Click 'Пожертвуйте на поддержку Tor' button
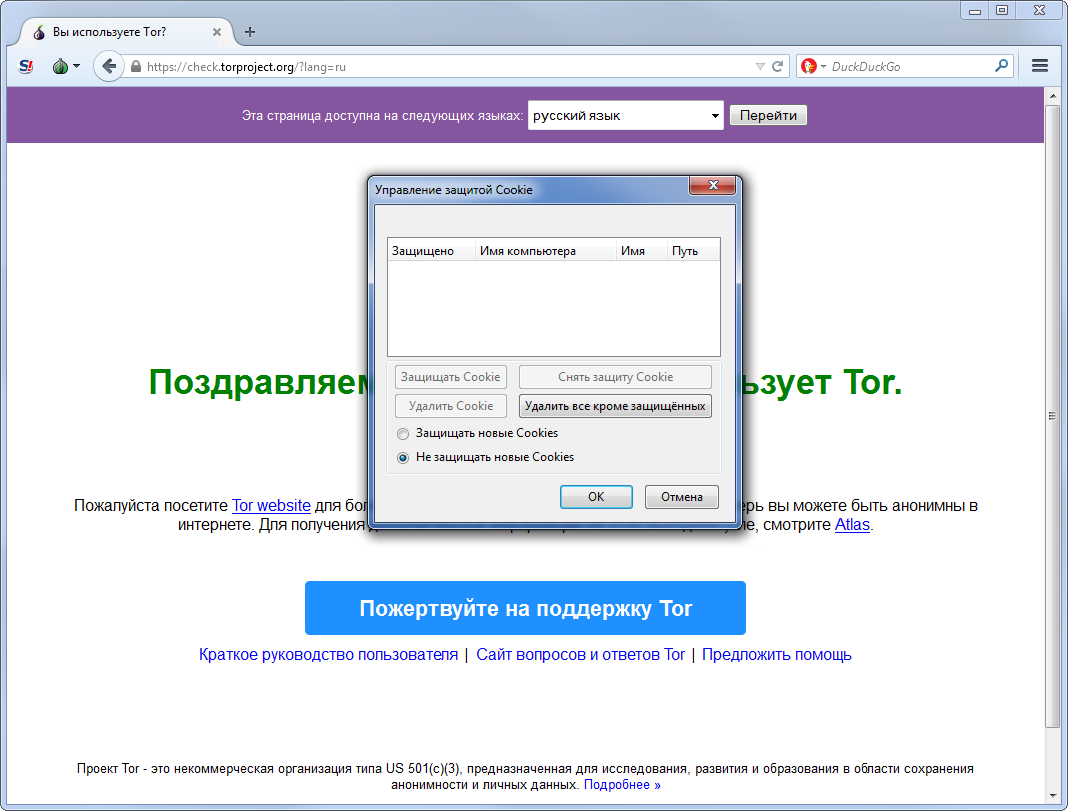This screenshot has width=1068, height=811. coord(525,608)
